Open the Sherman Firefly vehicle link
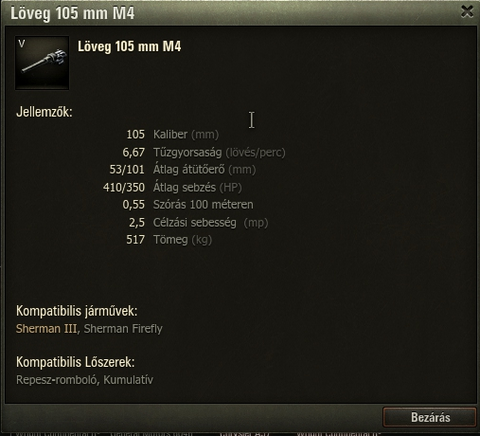480x436 pixels. click(x=123, y=329)
